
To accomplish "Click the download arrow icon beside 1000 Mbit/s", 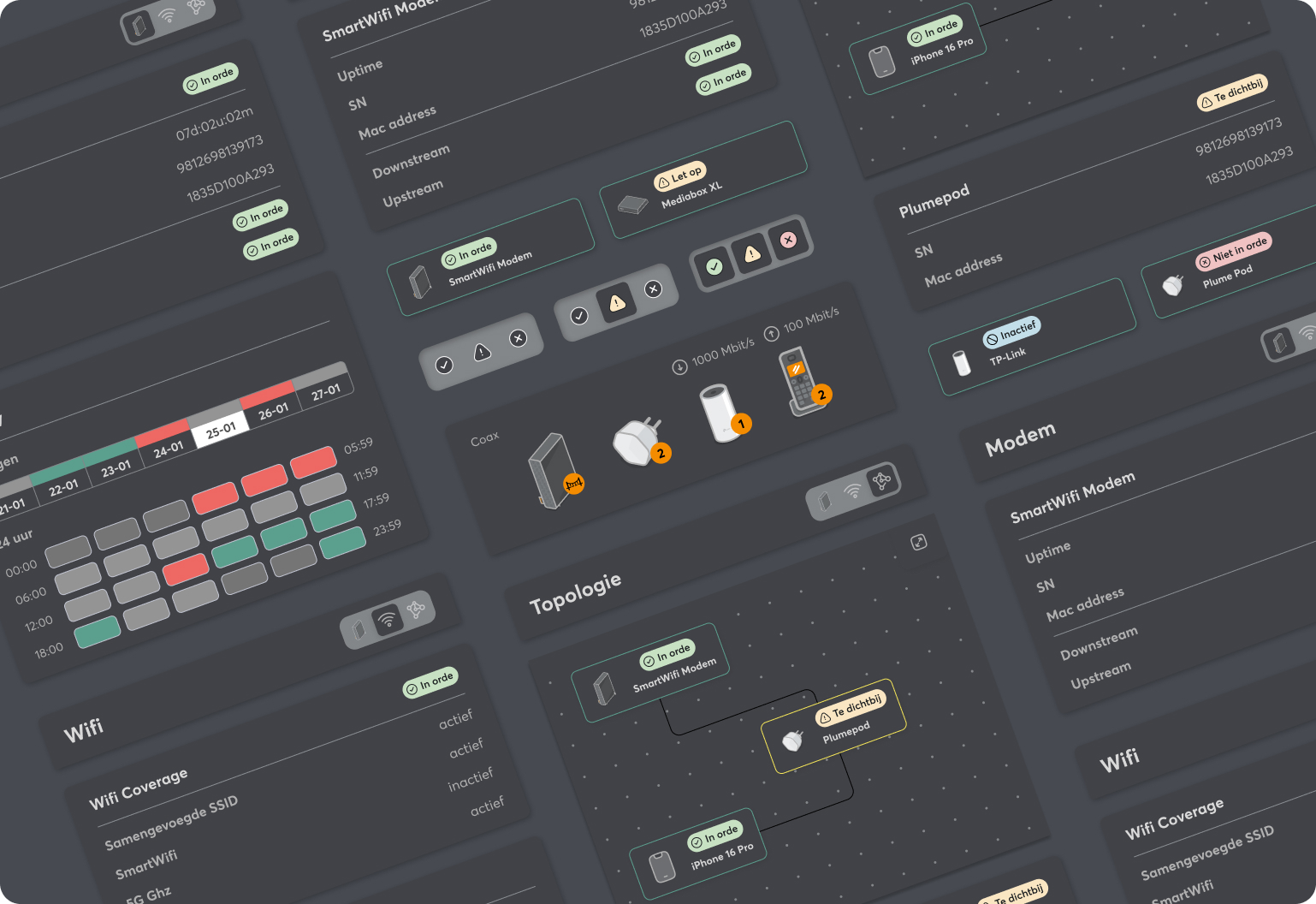I will pyautogui.click(x=679, y=367).
